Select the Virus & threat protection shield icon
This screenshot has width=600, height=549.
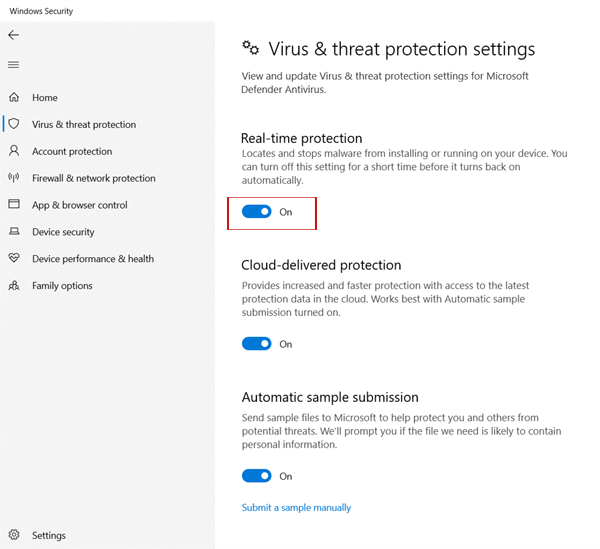[x=14, y=124]
